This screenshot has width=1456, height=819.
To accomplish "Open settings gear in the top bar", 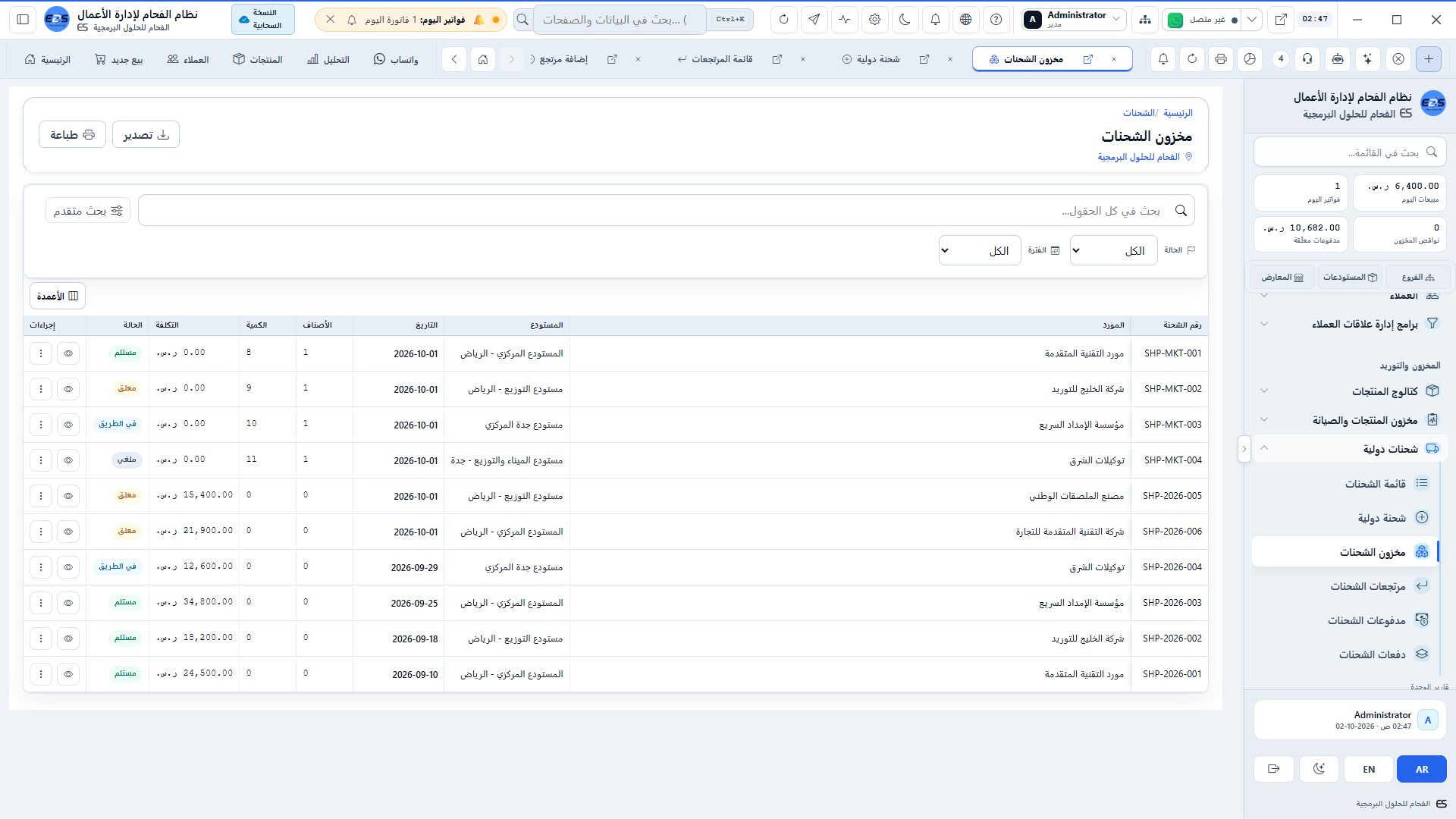I will (874, 20).
